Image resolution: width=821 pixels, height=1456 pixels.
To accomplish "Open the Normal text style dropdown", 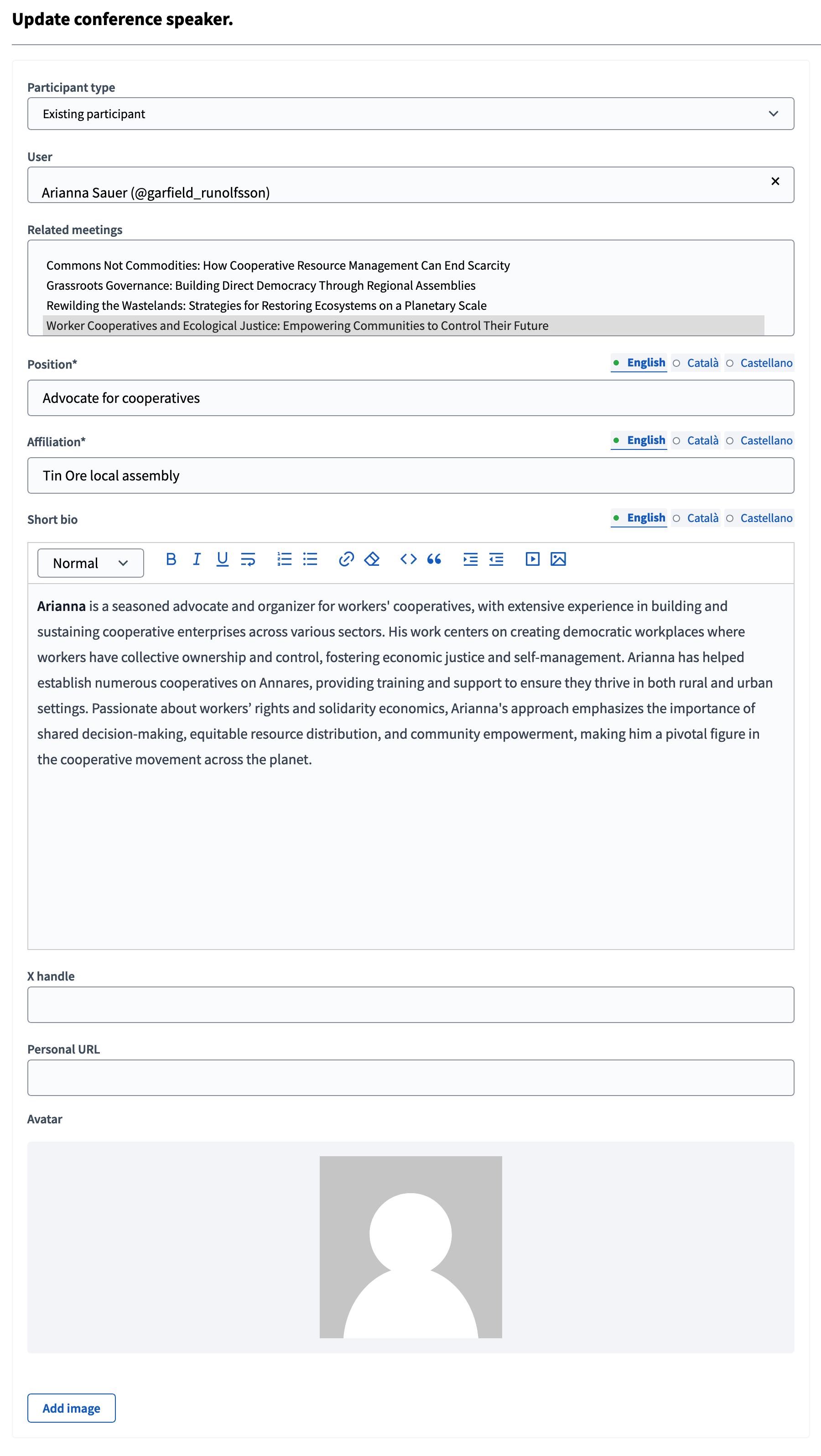I will tap(90, 563).
